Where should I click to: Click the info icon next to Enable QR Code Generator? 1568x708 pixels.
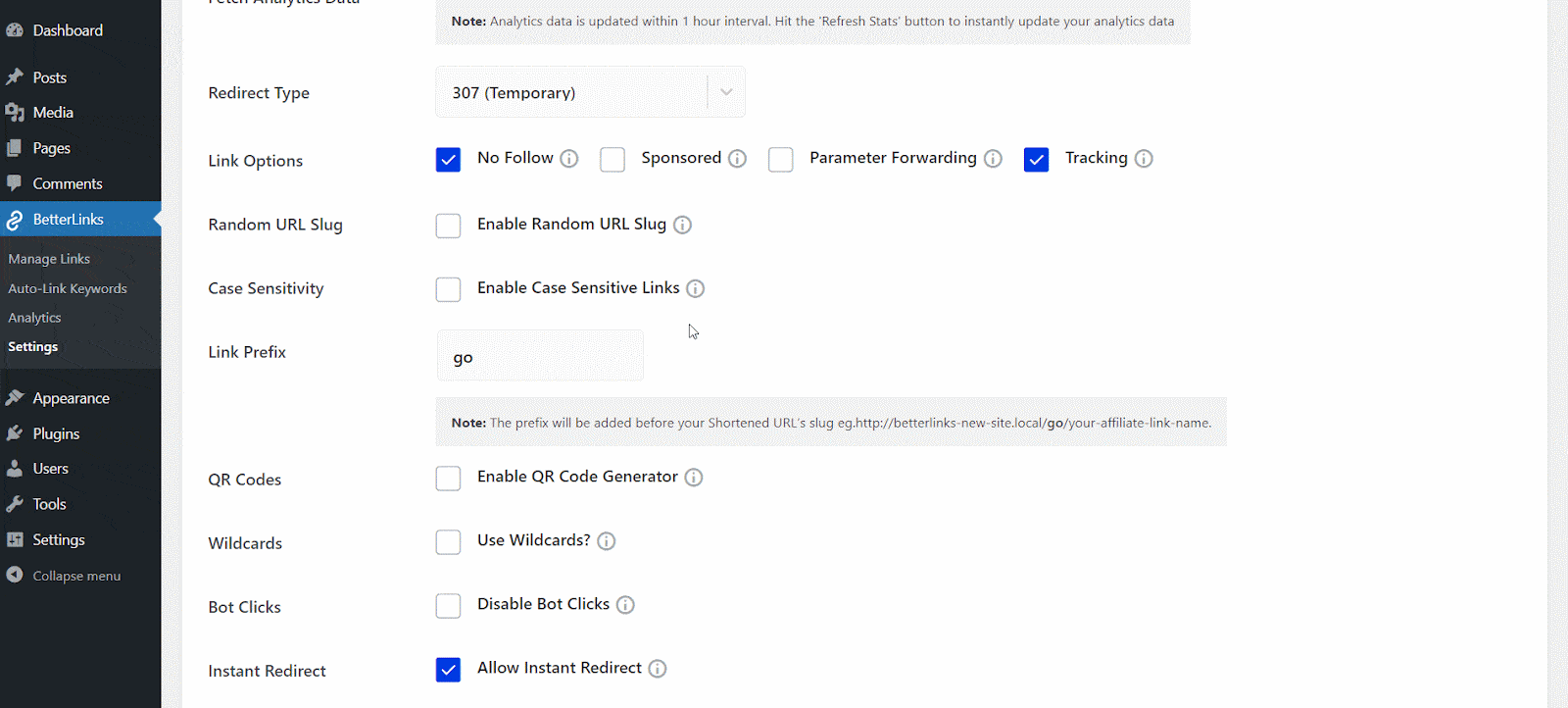pos(693,478)
